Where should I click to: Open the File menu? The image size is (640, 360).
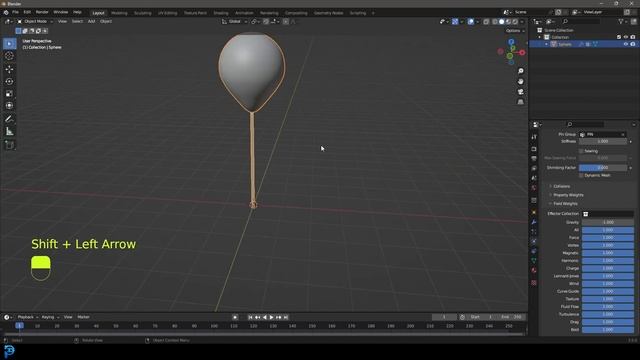(x=15, y=12)
